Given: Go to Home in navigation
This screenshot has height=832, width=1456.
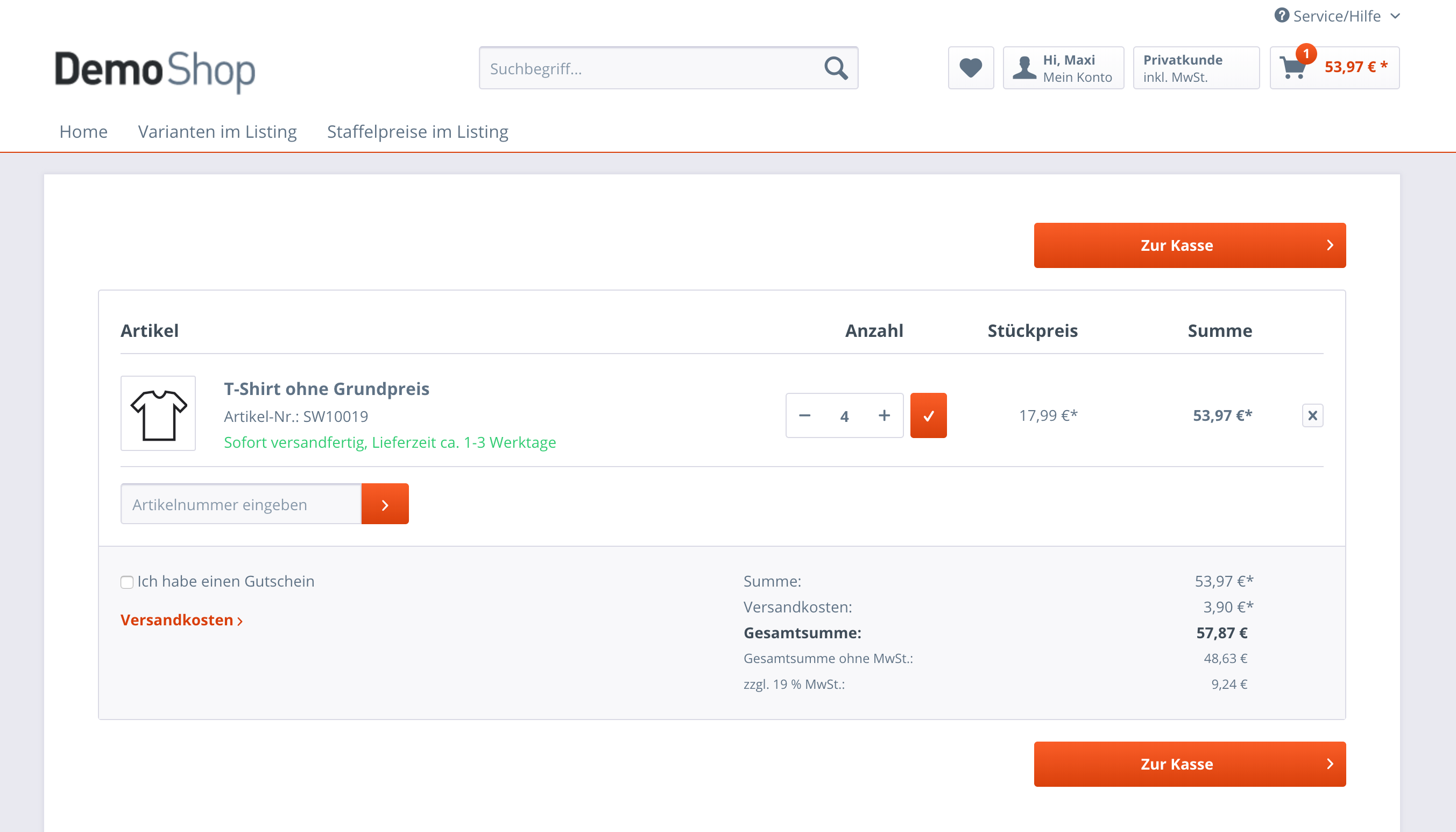Looking at the screenshot, I should 83,131.
